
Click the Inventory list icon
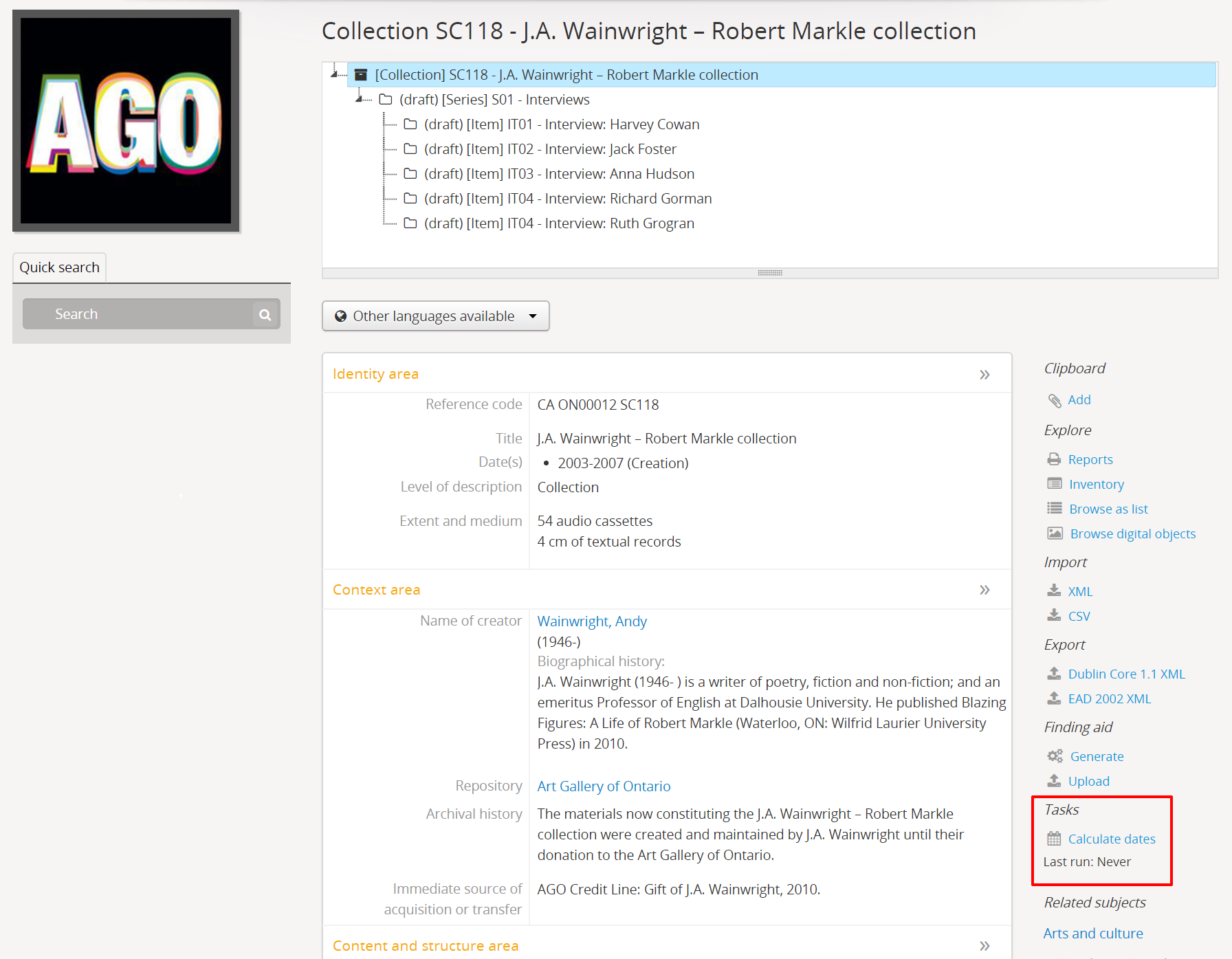(x=1054, y=484)
